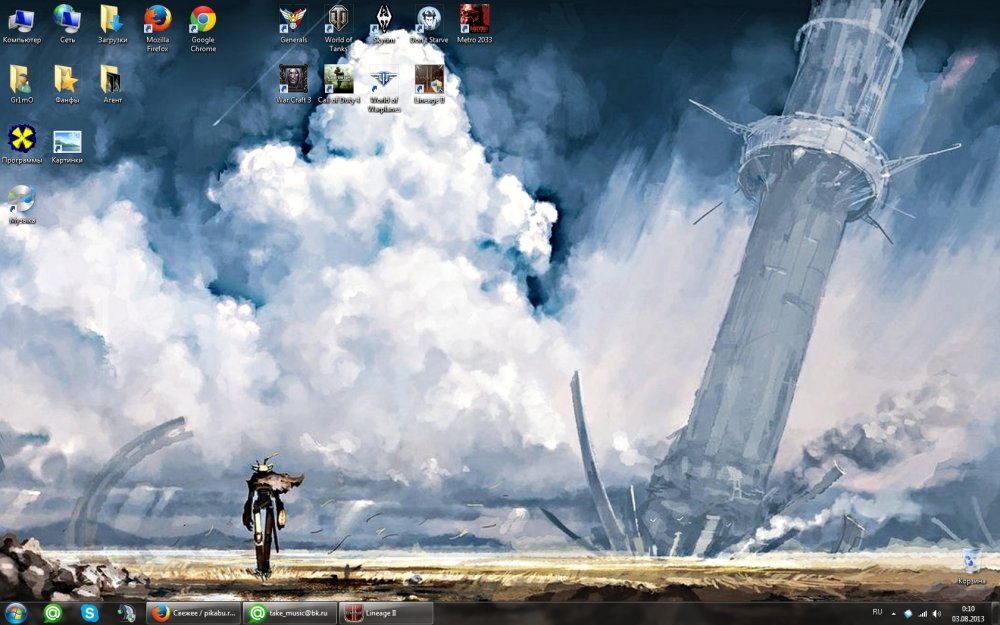The width and height of the screenshot is (1000, 625).
Task: Select the Lineage II desktop shortcut
Action: point(429,84)
